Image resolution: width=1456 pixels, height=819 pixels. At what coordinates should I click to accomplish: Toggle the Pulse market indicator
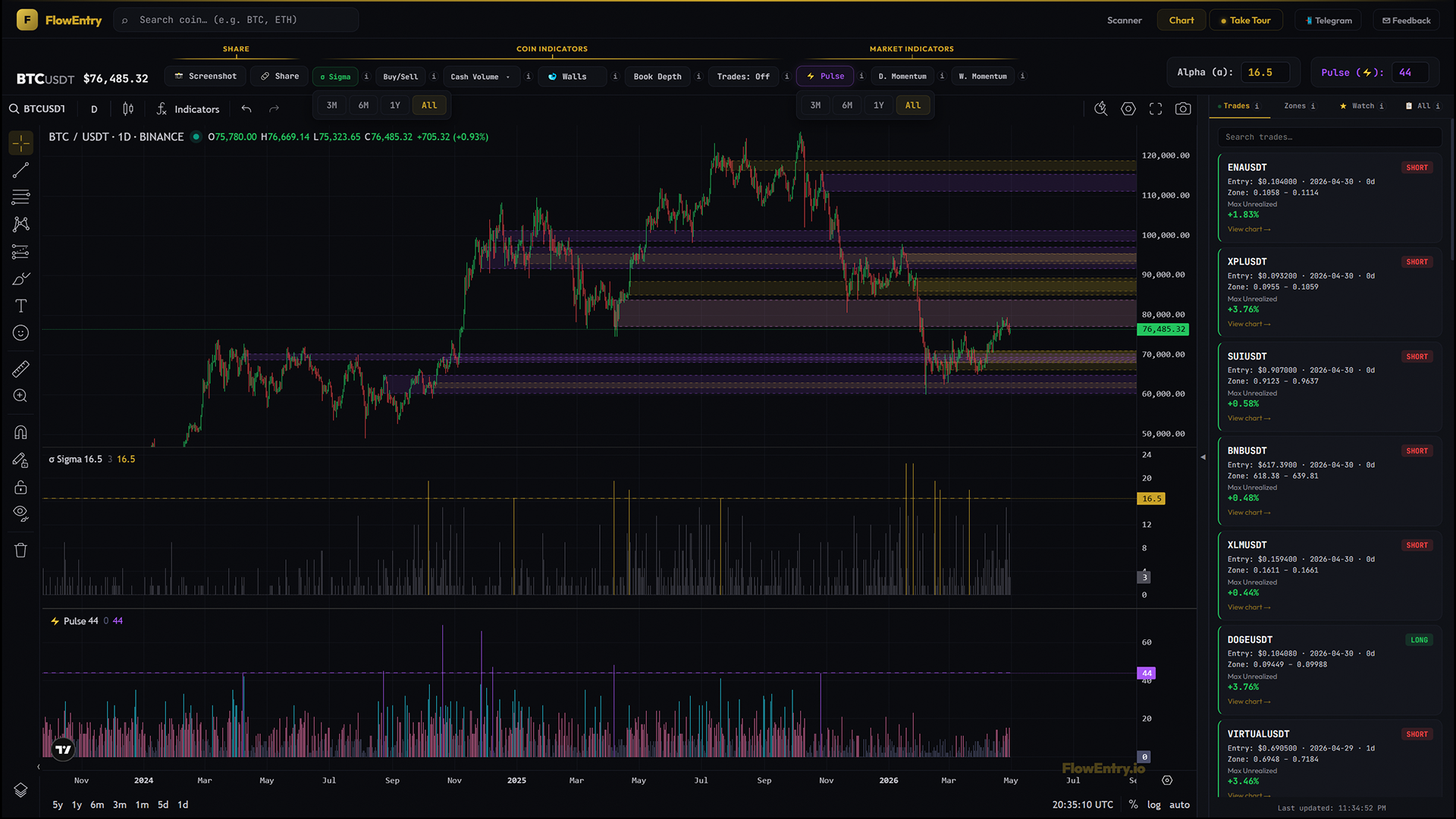825,77
